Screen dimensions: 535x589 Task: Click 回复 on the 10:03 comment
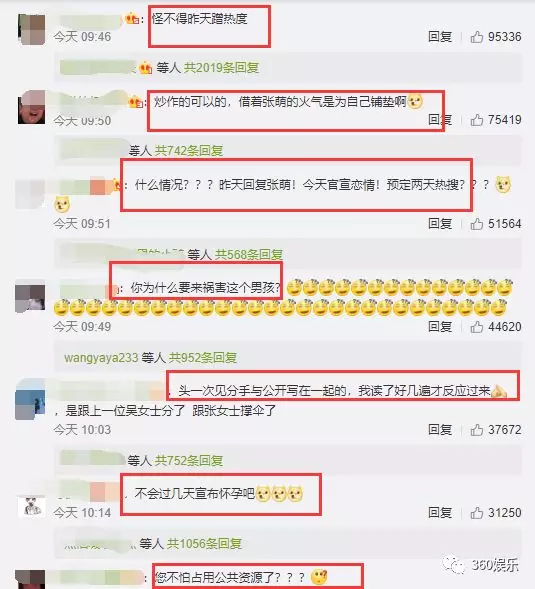(x=440, y=430)
